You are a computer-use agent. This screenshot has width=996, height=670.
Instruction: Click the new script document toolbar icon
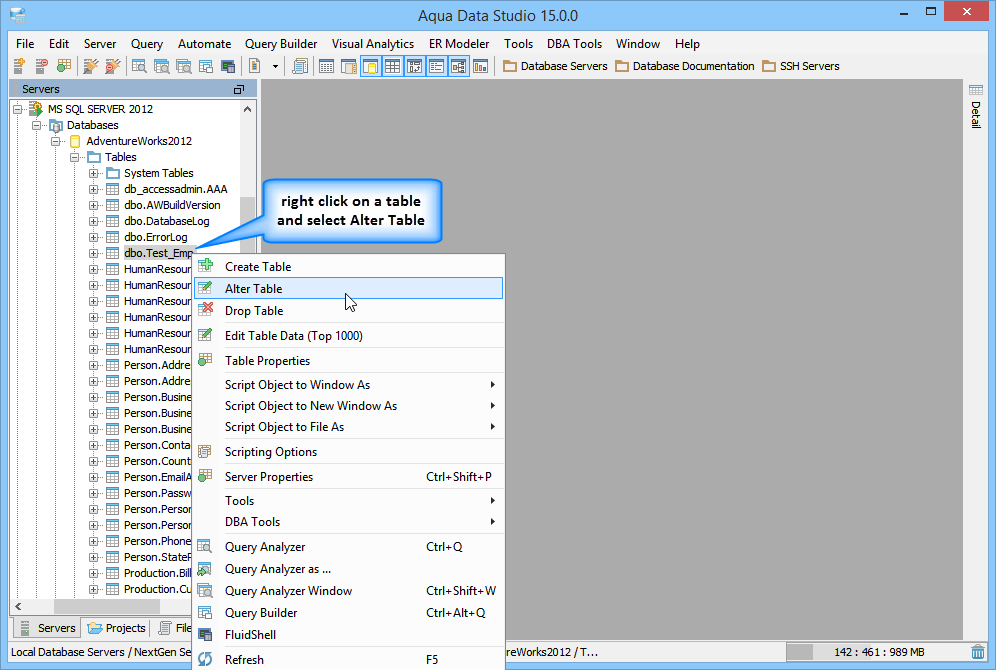255,66
